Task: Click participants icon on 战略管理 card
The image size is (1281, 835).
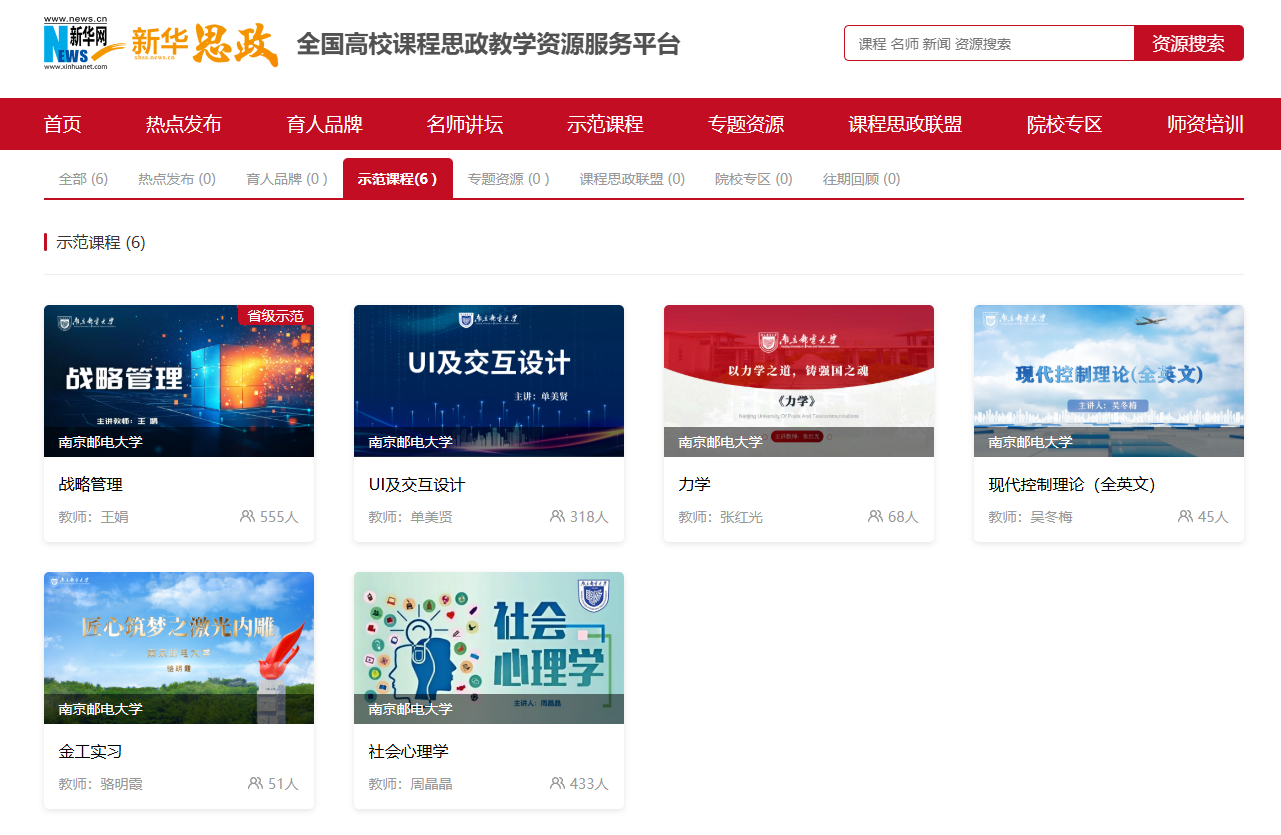Action: pyautogui.click(x=247, y=517)
